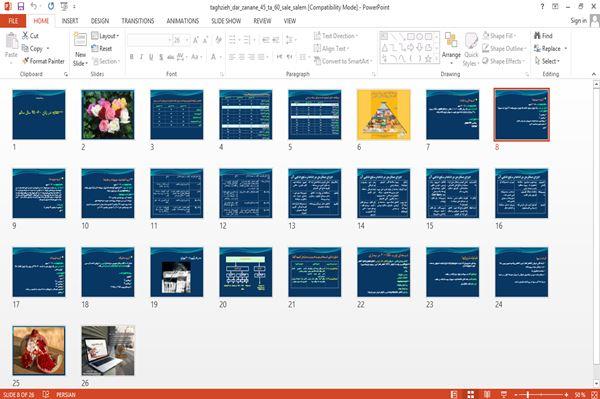600x399 pixels.
Task: Add a New Slide
Action: click(80, 50)
